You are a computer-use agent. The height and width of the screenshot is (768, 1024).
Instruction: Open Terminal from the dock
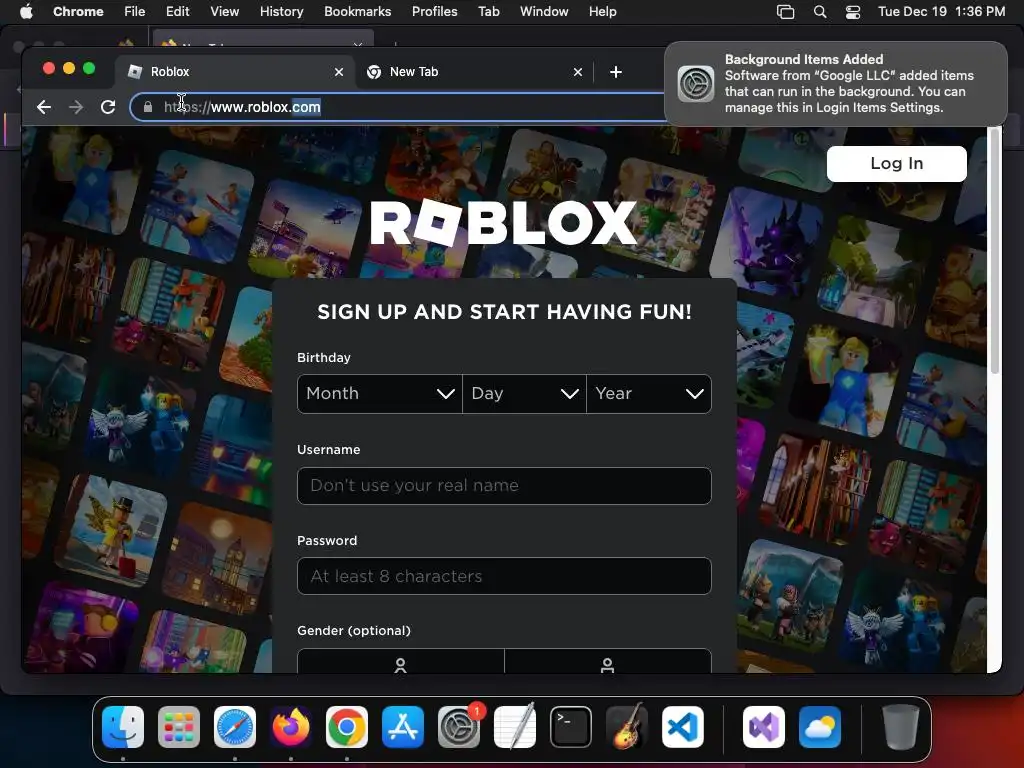(571, 727)
